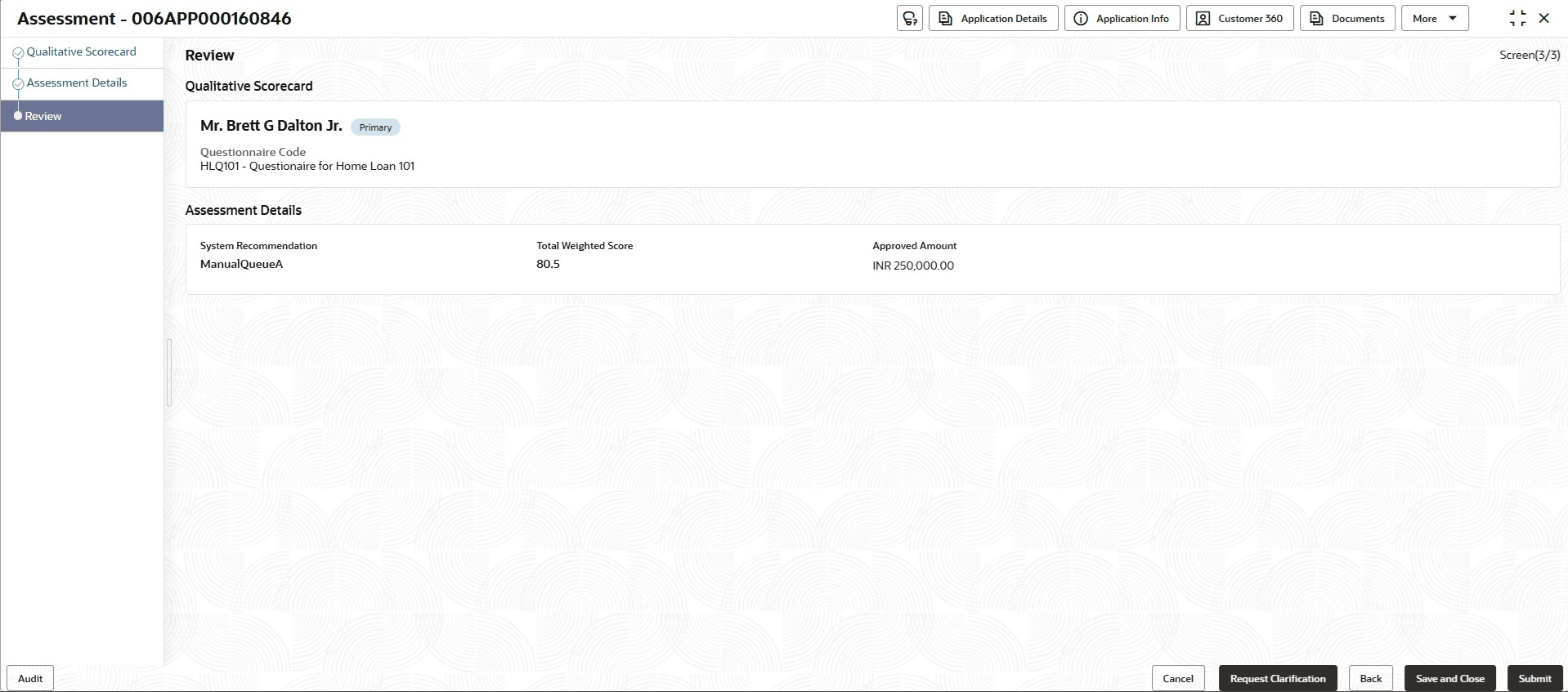Open Customer 360 view

[x=1239, y=18]
